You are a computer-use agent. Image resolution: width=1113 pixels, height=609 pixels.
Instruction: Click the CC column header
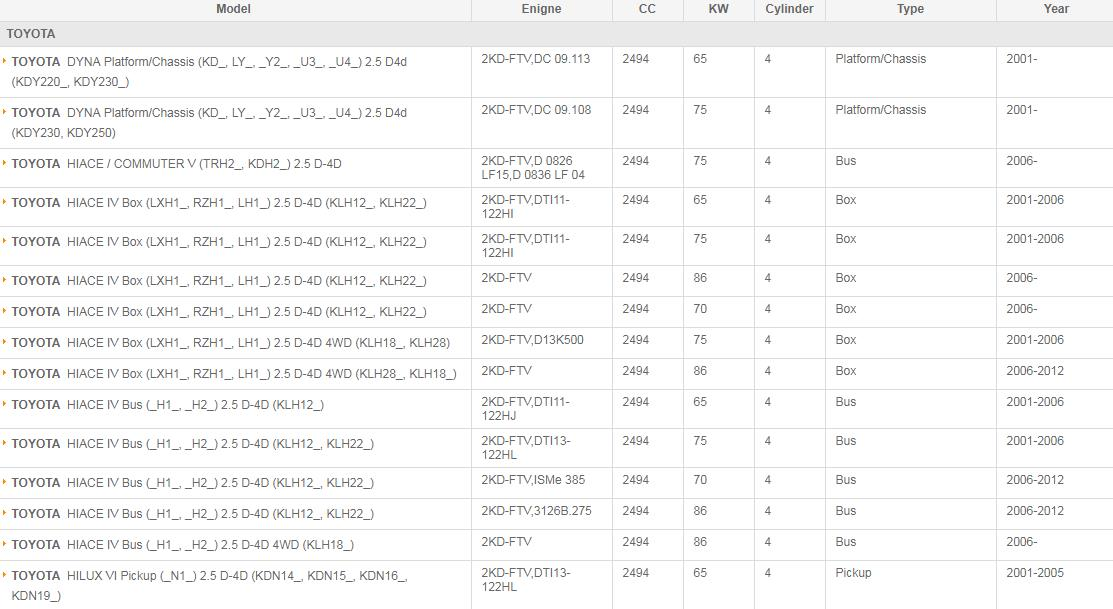(647, 9)
